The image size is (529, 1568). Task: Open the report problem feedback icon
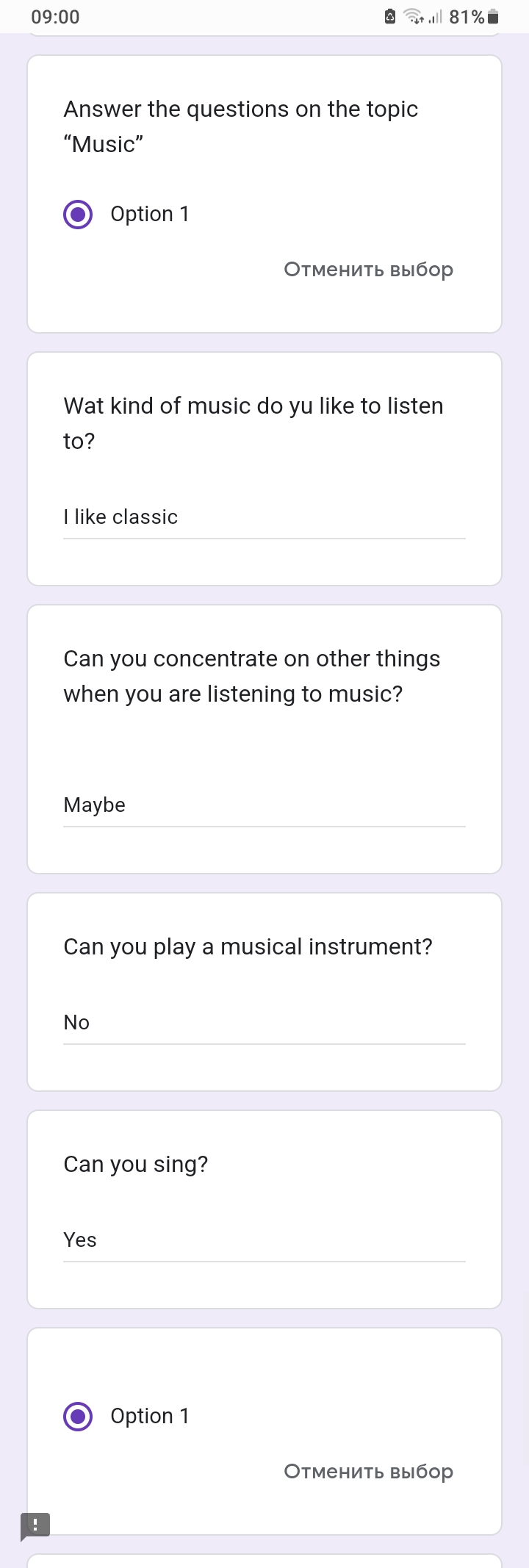click(x=35, y=1525)
